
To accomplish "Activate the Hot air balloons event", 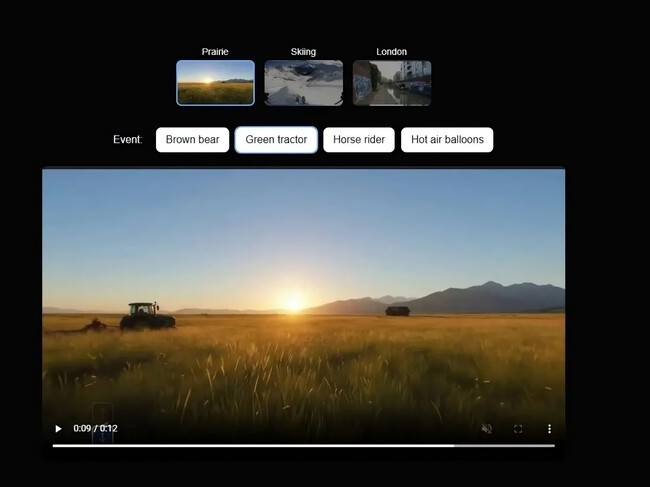I will pyautogui.click(x=447, y=140).
